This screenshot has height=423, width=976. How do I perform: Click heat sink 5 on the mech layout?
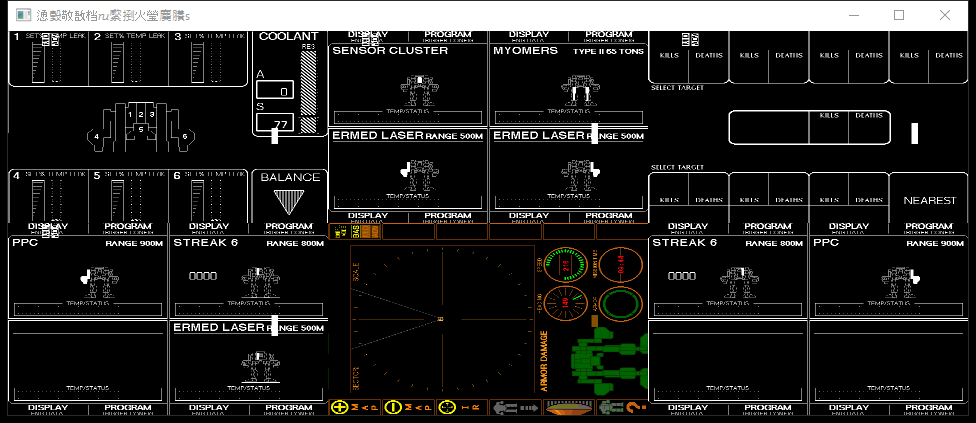[141, 129]
